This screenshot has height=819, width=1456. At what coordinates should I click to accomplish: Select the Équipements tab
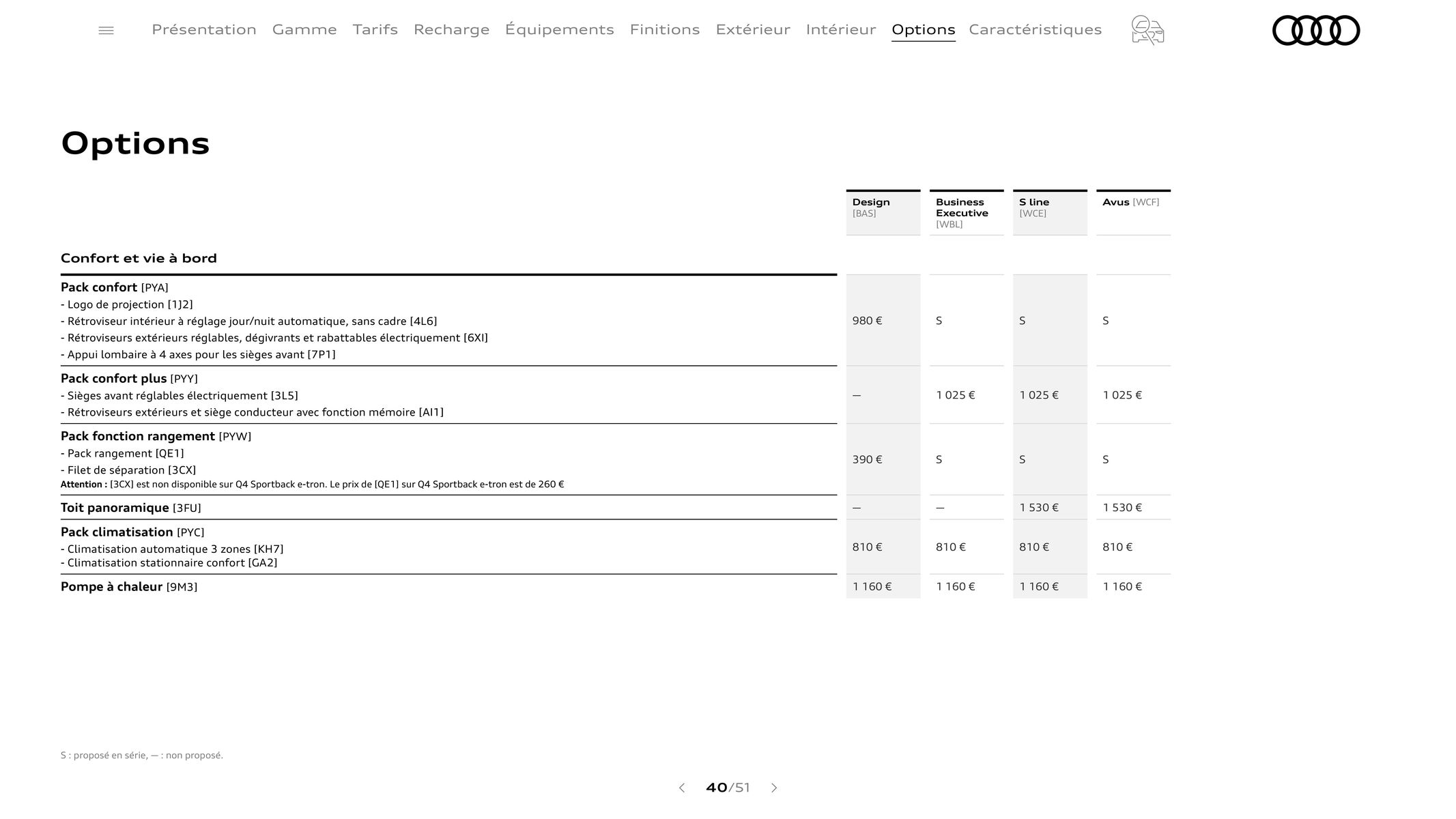[x=560, y=29]
